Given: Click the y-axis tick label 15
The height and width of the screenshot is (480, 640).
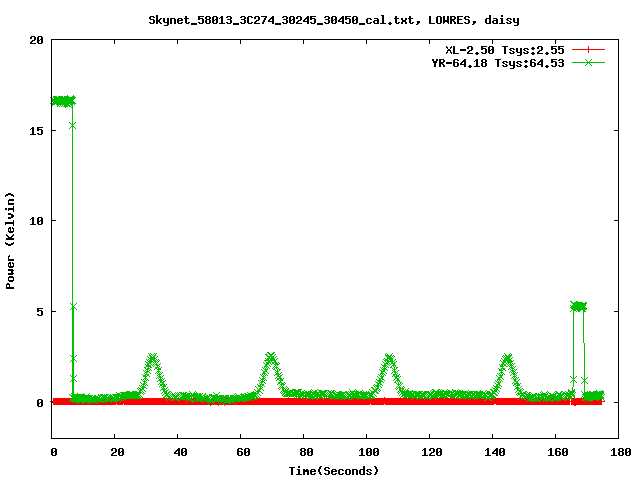Looking at the screenshot, I should point(36,131).
